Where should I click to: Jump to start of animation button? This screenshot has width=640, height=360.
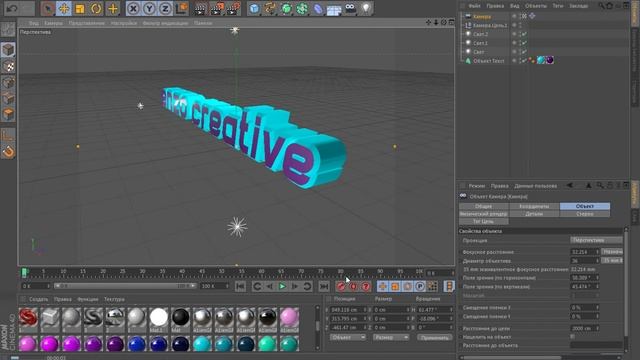[240, 287]
